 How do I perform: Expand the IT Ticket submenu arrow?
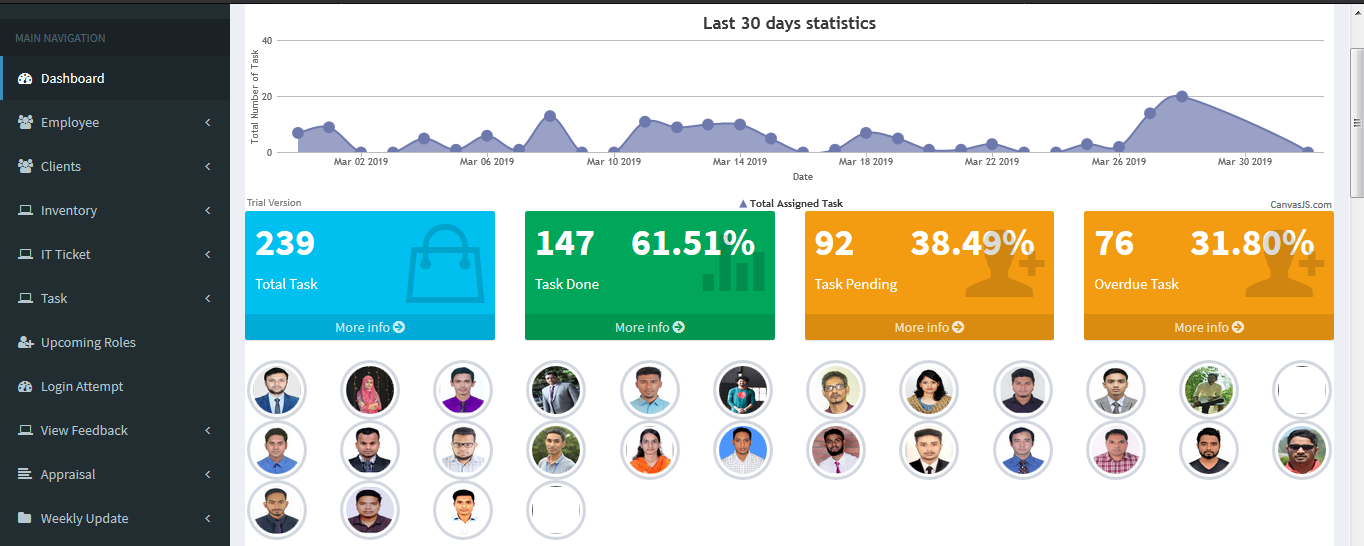coord(208,254)
